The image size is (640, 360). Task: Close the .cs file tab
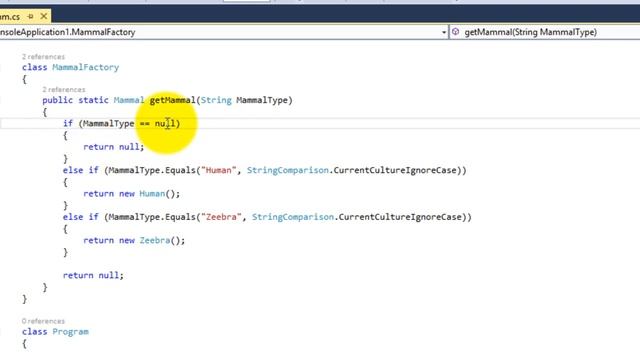[44, 17]
